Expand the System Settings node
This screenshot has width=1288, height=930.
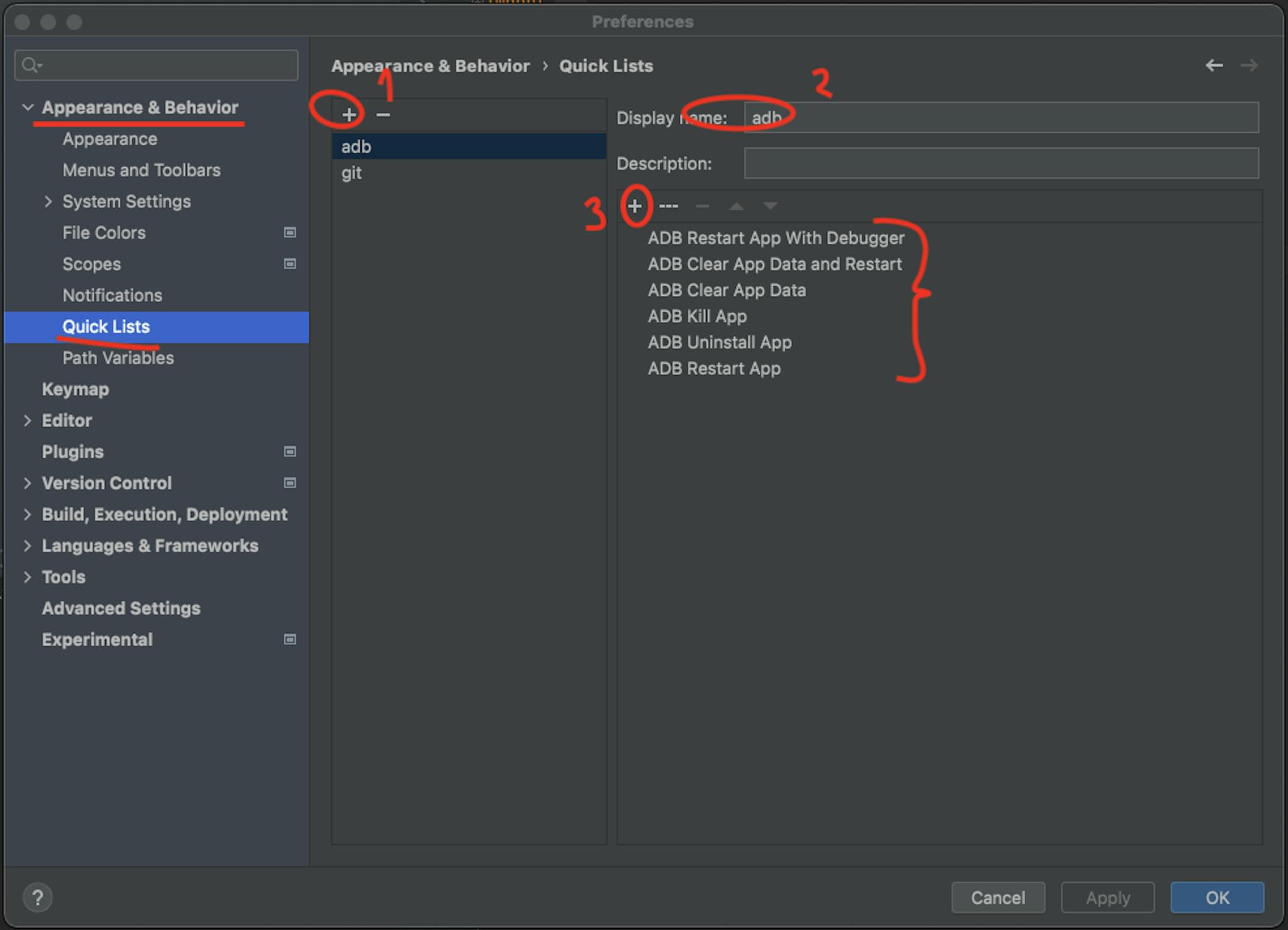tap(48, 201)
